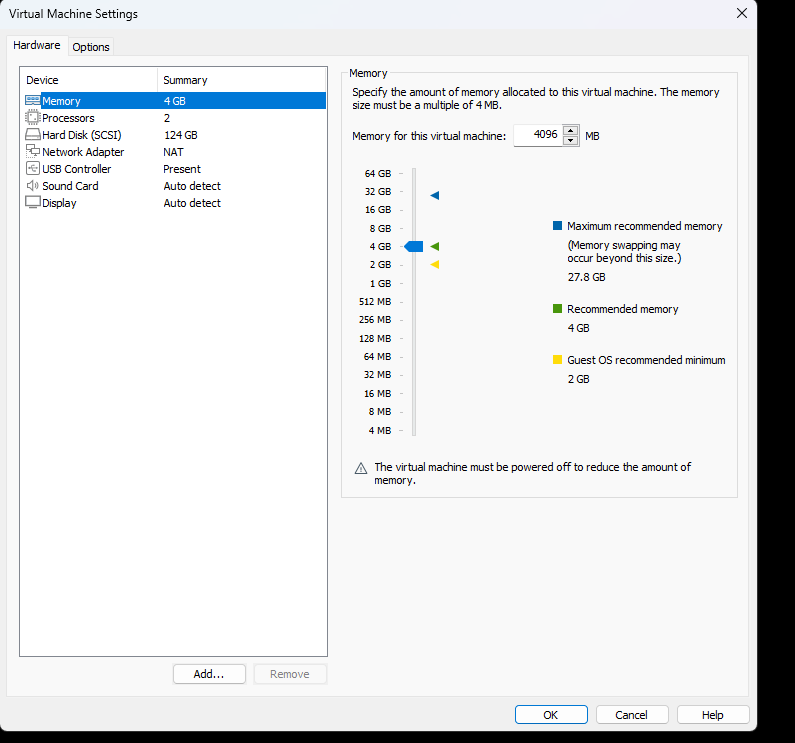Screen dimensions: 795x743
Task: Open Help for virtual machine settings
Action: [x=713, y=715]
